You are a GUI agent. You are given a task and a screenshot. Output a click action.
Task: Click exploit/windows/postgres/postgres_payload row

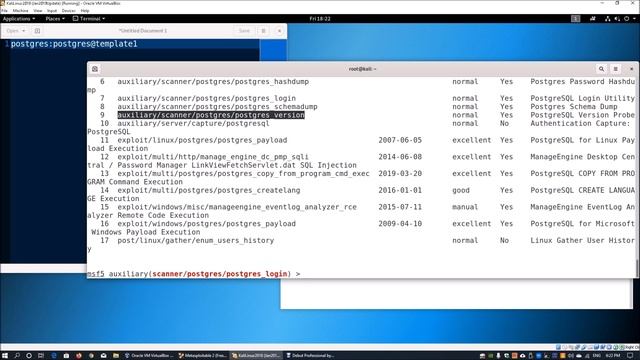207,224
